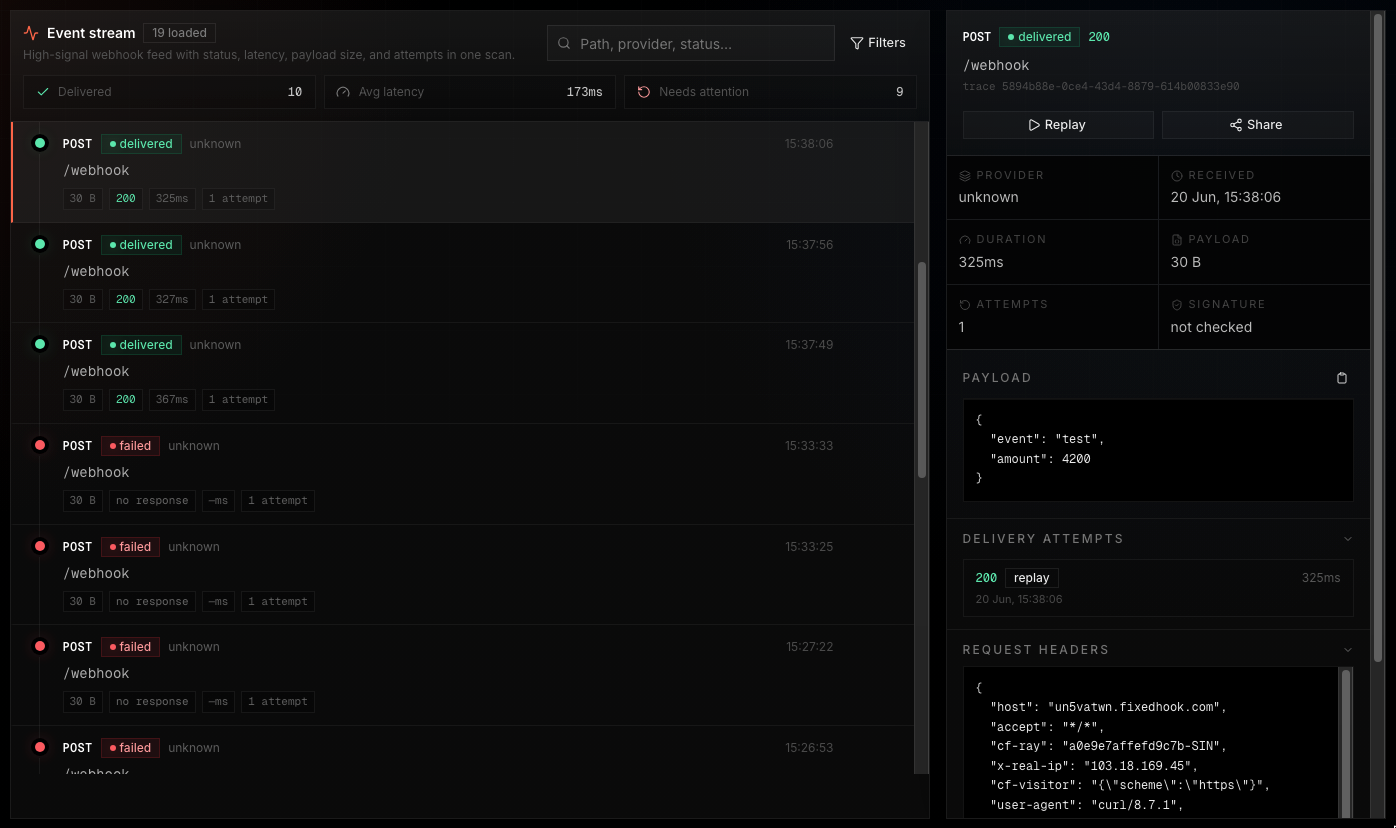1396x828 pixels.
Task: Click the "amount": 4200 payload line
Action: tap(1040, 459)
